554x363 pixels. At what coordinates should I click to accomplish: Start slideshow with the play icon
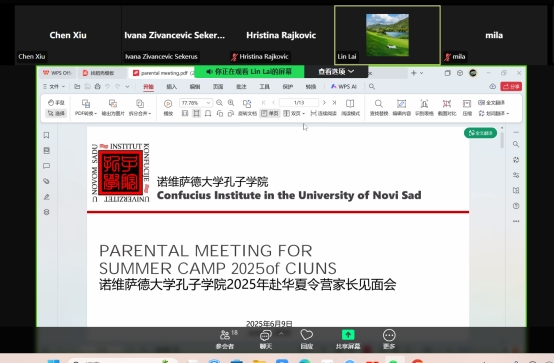point(168,107)
